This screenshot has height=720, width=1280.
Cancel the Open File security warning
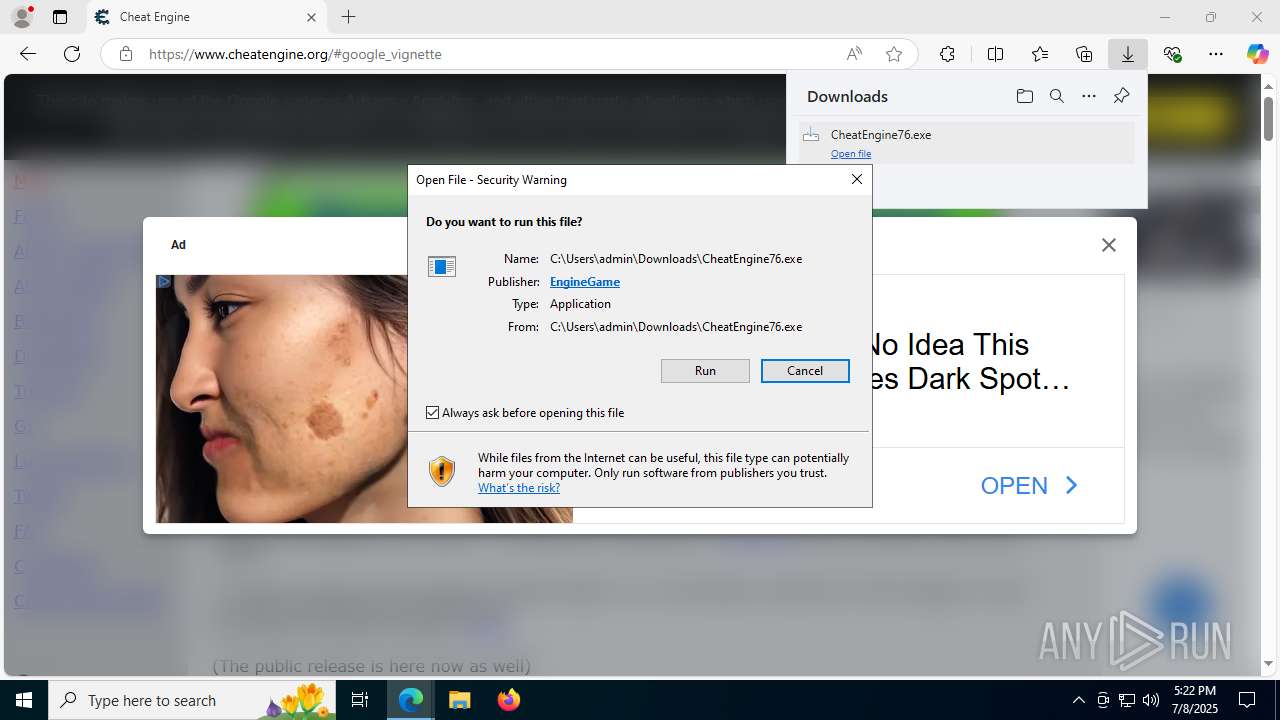(x=805, y=371)
